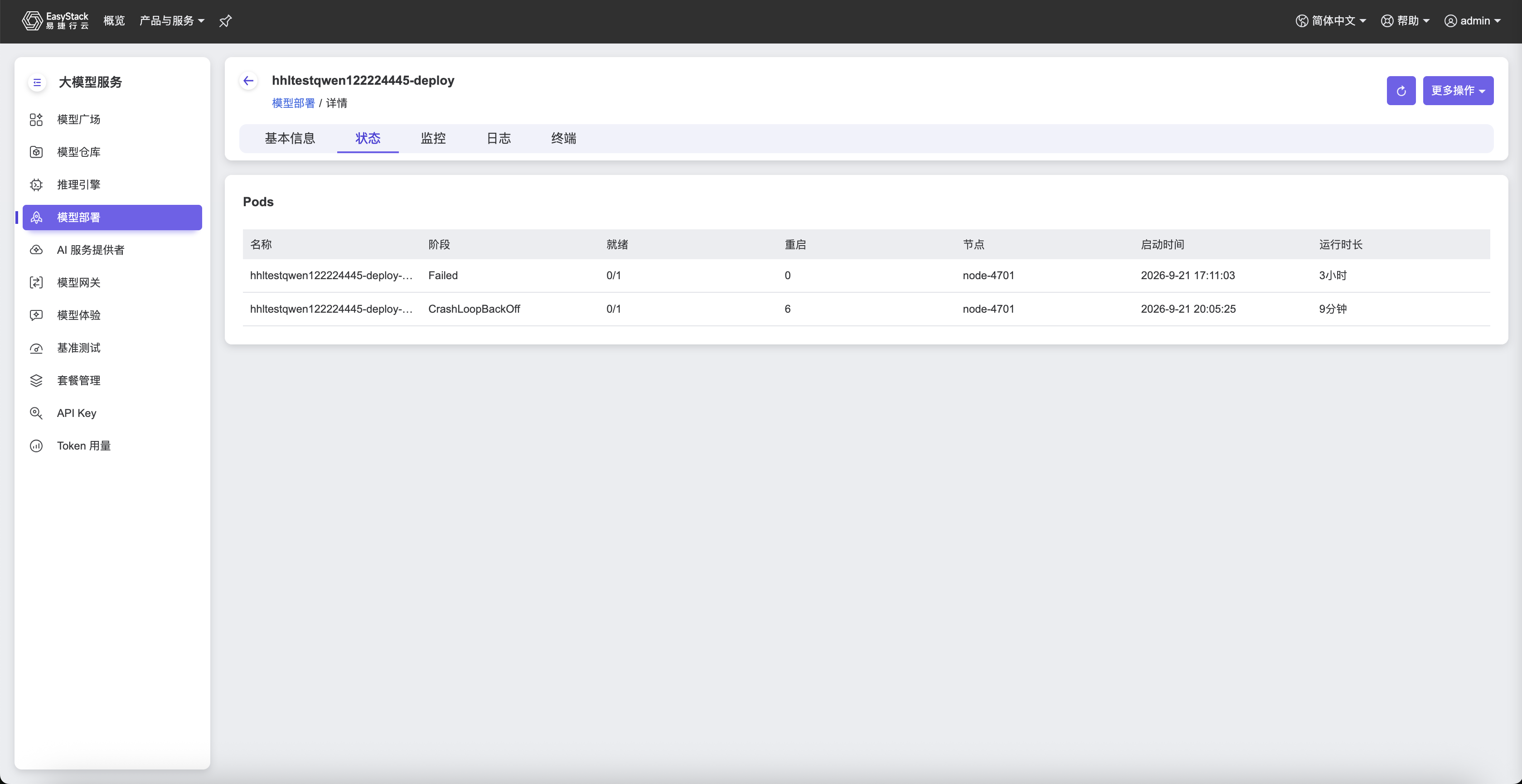
Task: Click the 模型仓库 sidebar icon
Action: [36, 152]
